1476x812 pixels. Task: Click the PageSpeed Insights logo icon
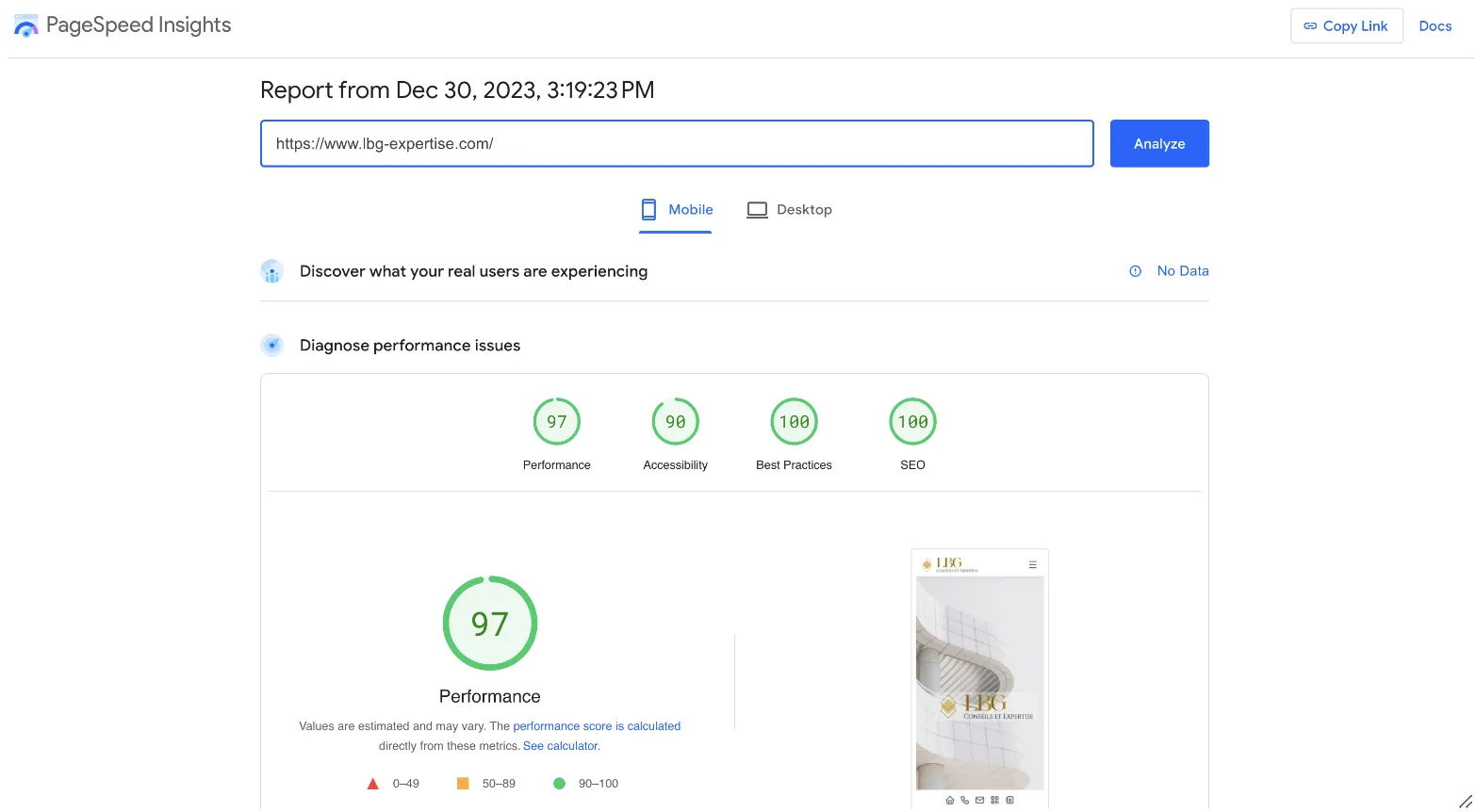point(26,26)
